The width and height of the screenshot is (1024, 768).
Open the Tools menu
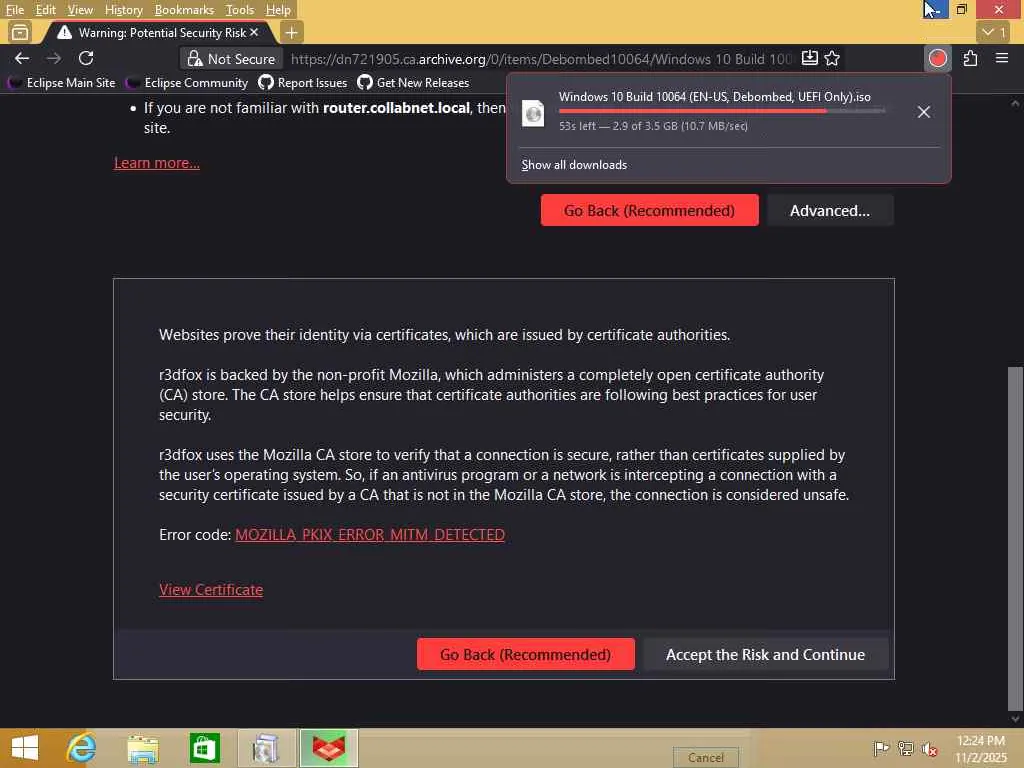239,10
